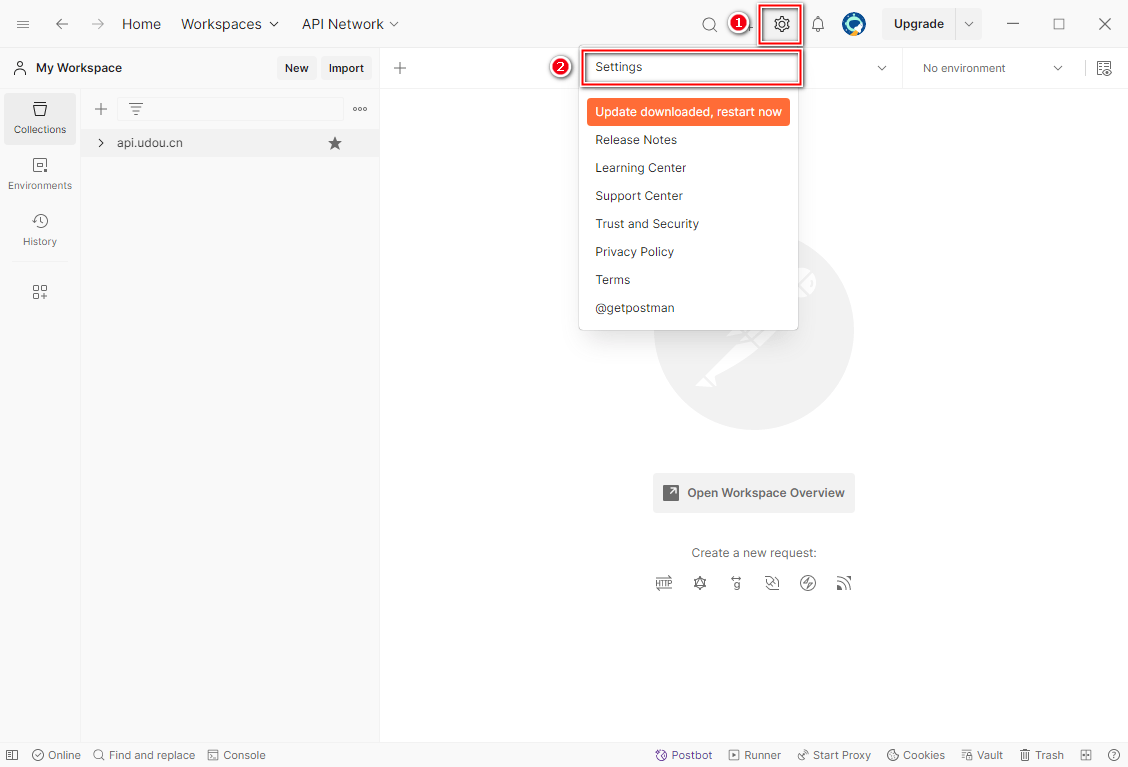Expand the api.udou.cn collection
Image resolution: width=1128 pixels, height=767 pixels.
coord(101,143)
